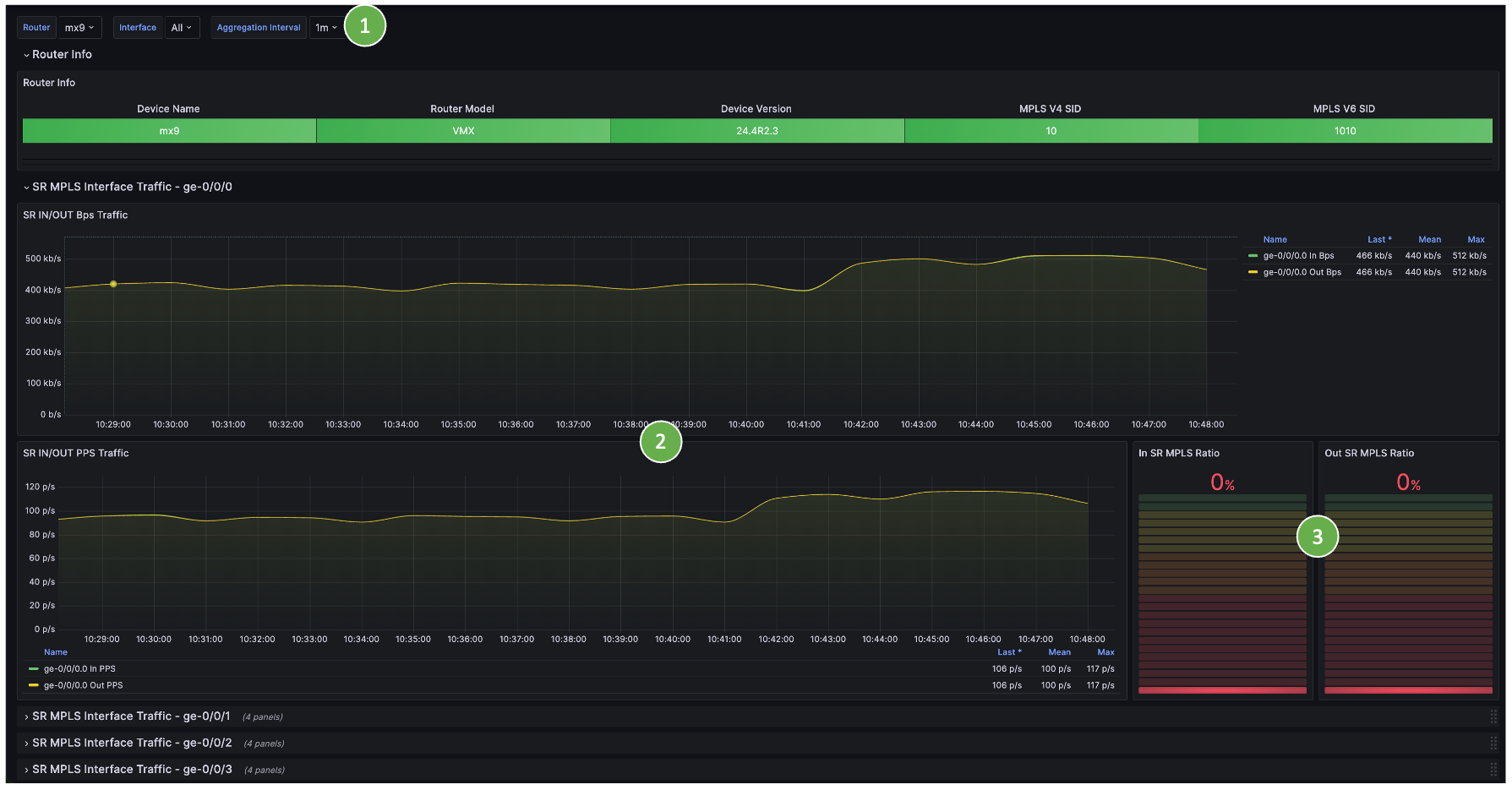Expand the ge-0/0/2 SR MPLS row
Screen dimensions: 1512x790
click(131, 743)
